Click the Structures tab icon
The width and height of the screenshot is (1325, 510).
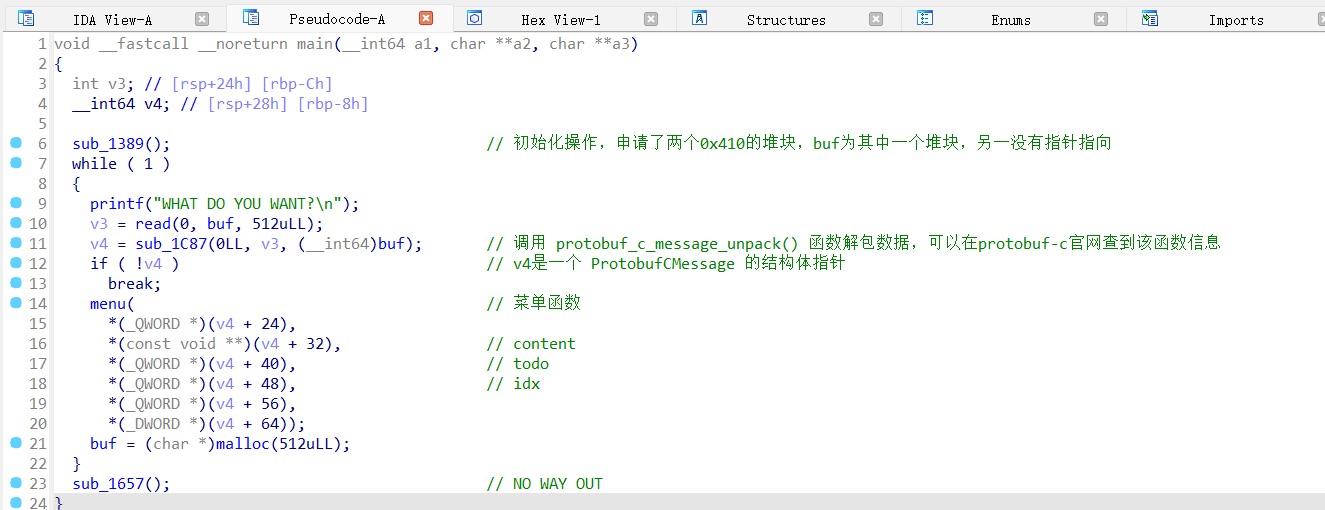coord(700,18)
